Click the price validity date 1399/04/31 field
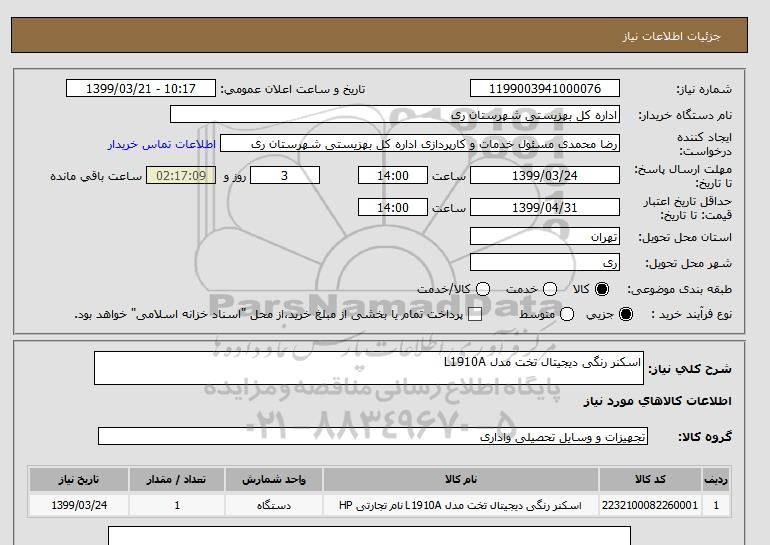Image resolution: width=770 pixels, height=545 pixels. [x=545, y=207]
